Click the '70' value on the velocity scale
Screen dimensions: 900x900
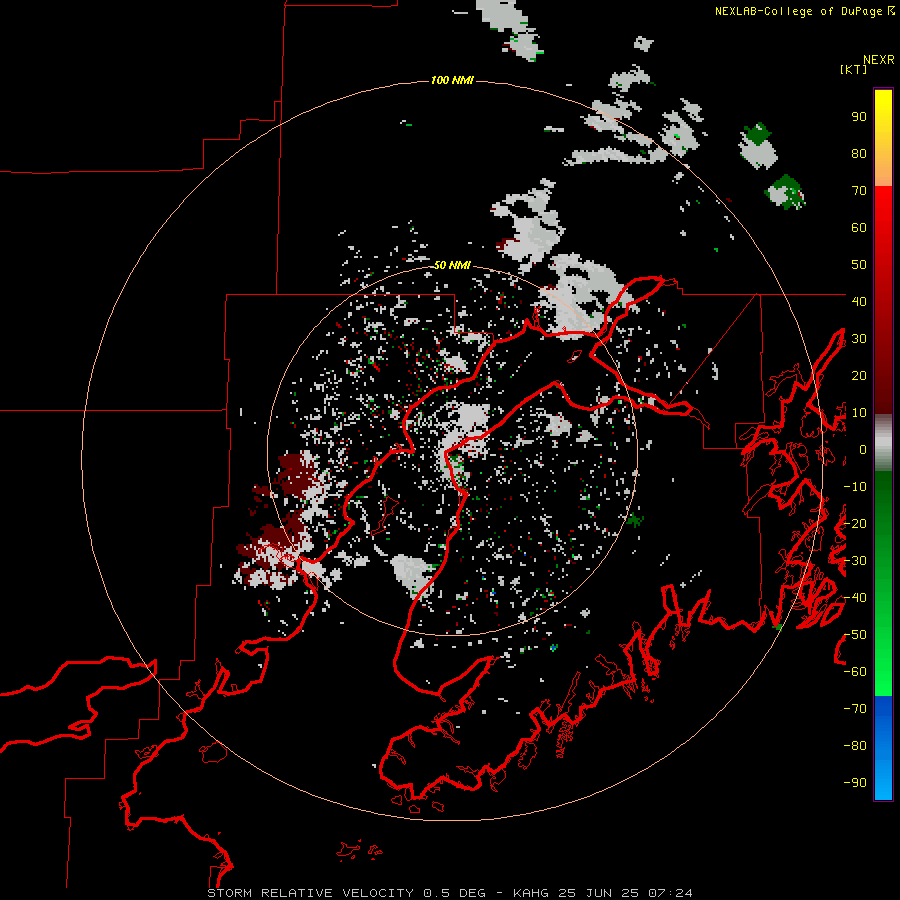pos(859,191)
